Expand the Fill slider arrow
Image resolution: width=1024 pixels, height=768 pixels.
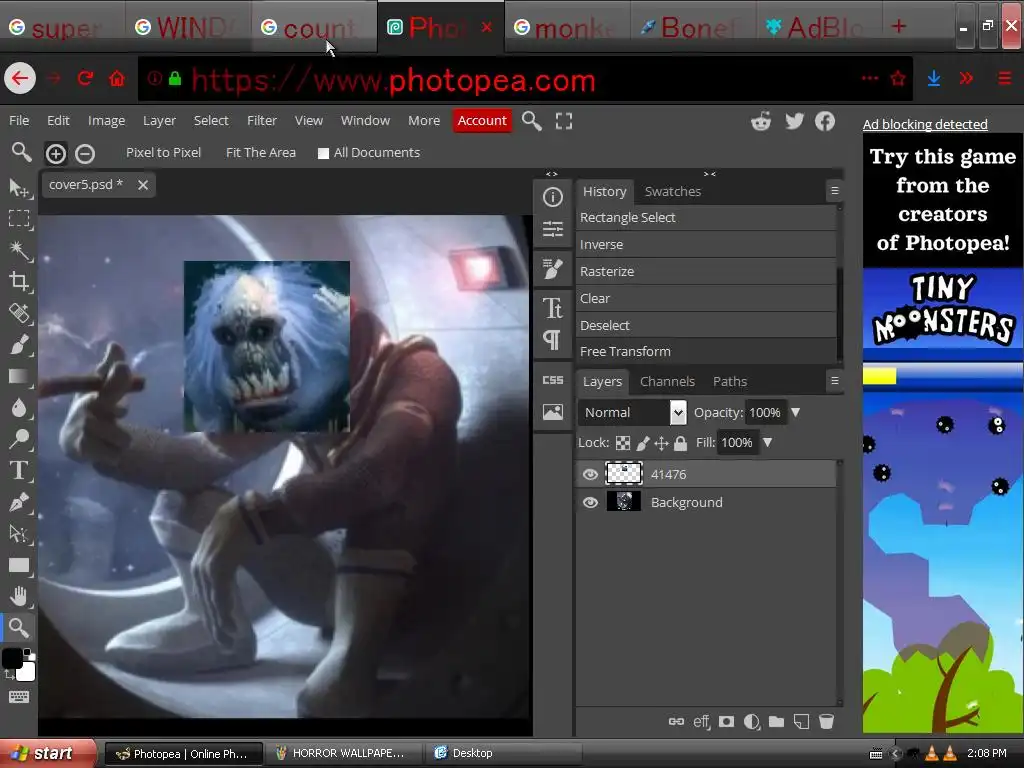tap(767, 443)
